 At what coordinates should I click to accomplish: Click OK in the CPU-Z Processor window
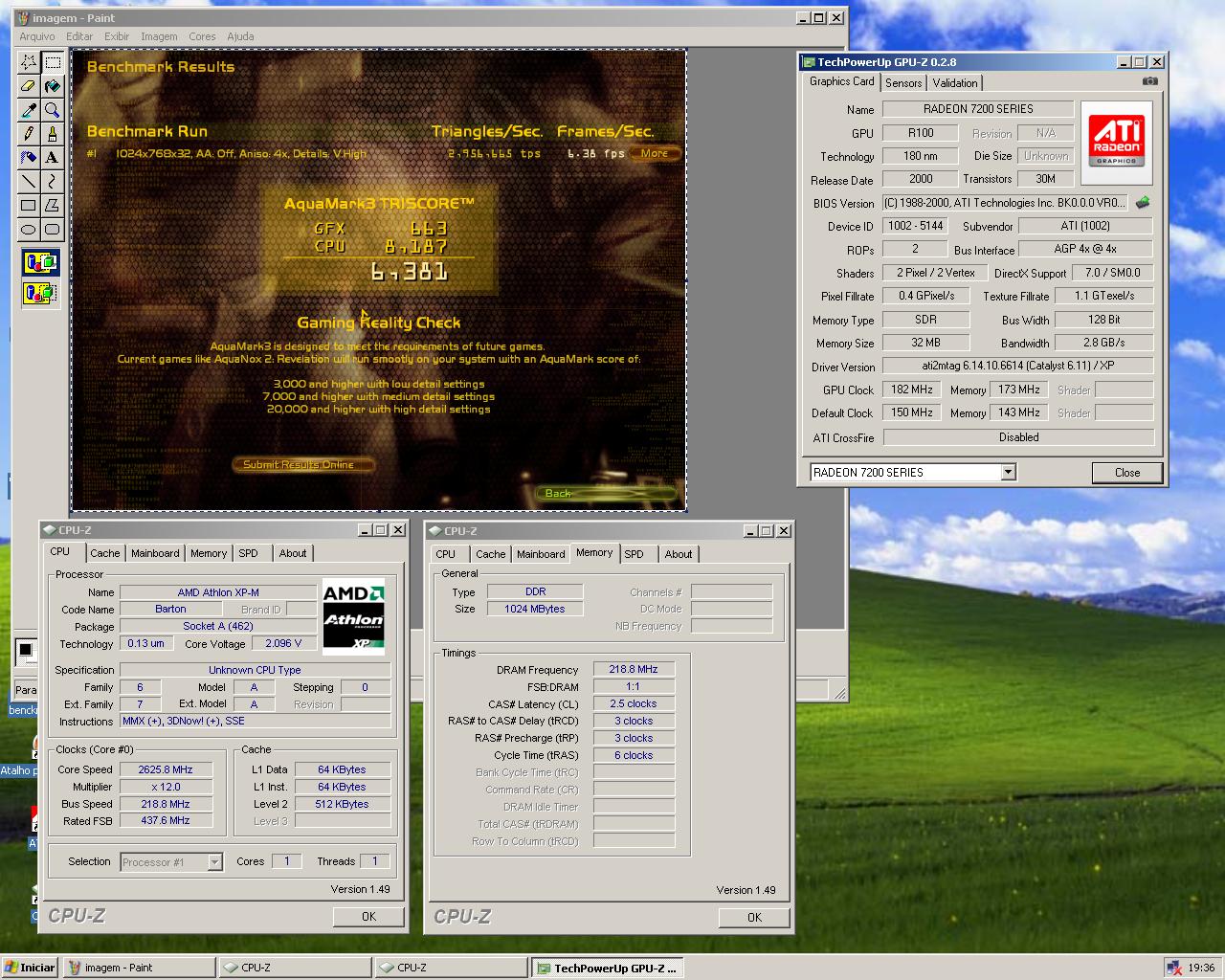point(368,916)
